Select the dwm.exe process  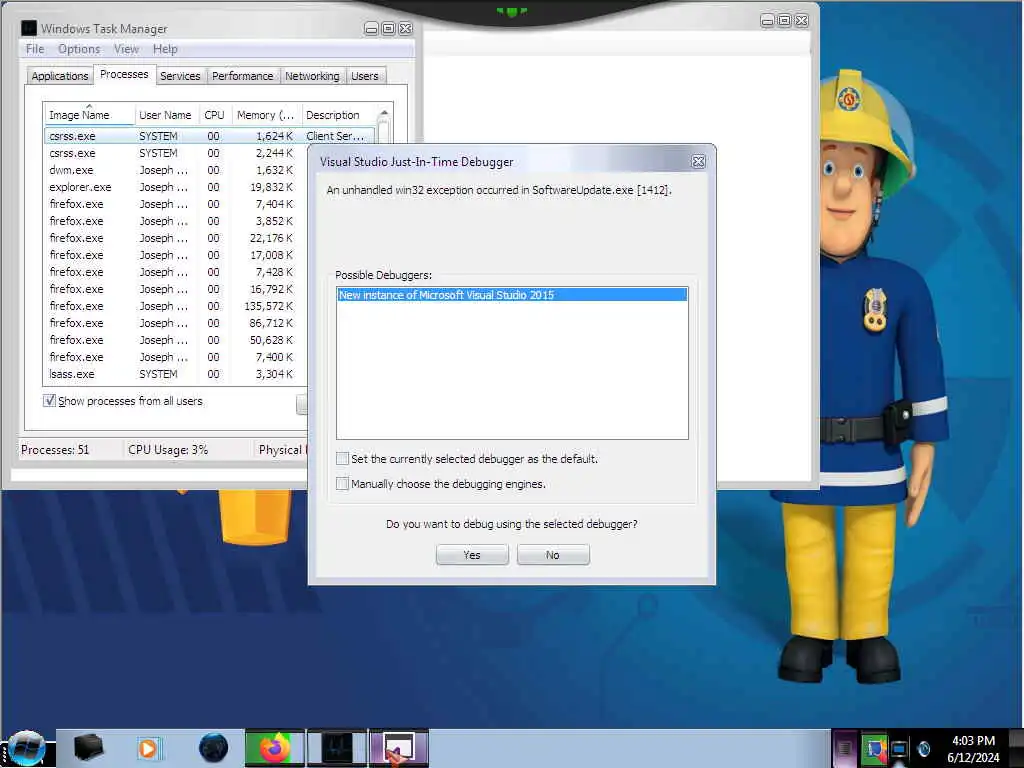(x=176, y=170)
